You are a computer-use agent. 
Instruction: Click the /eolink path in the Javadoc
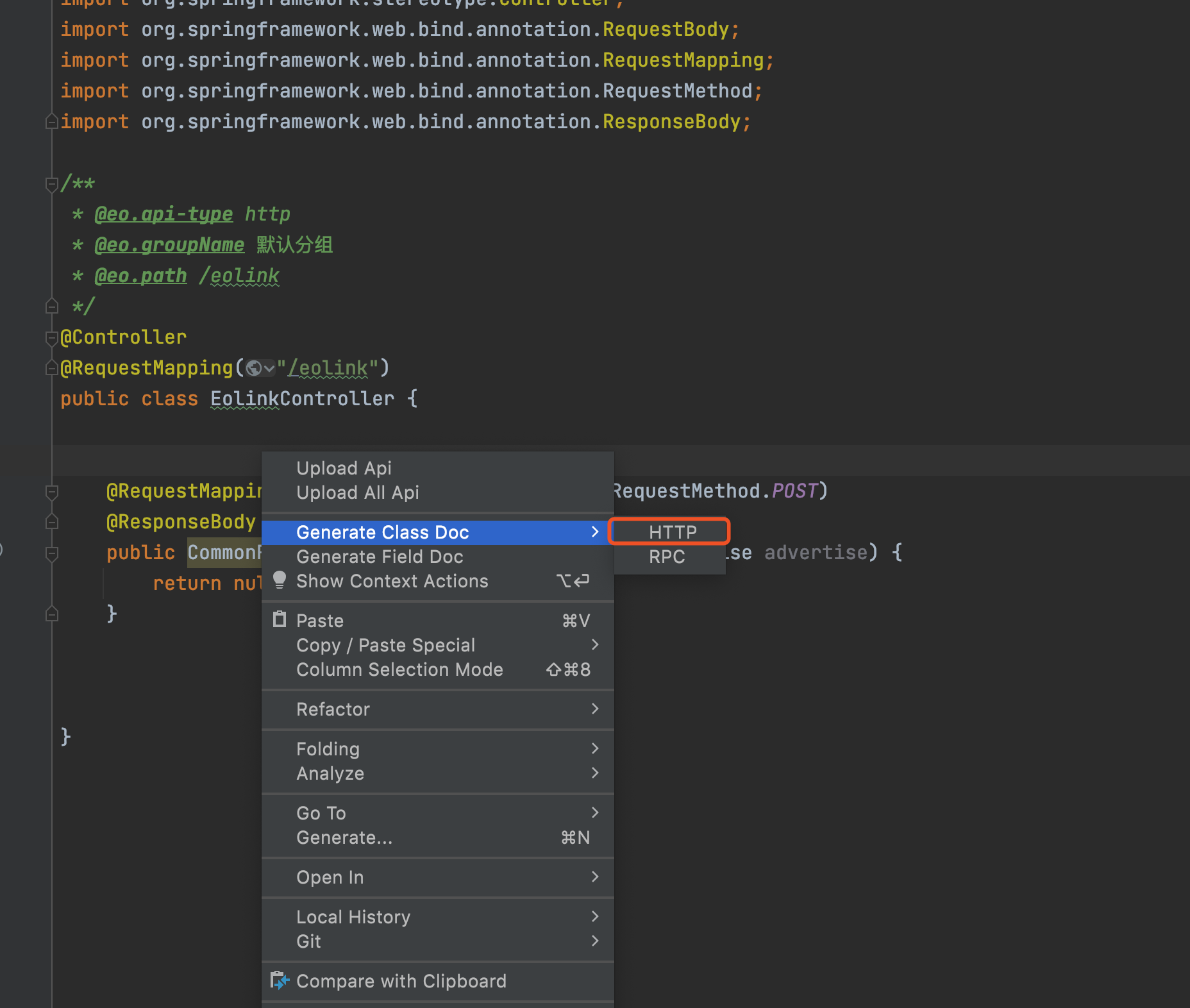tap(239, 276)
